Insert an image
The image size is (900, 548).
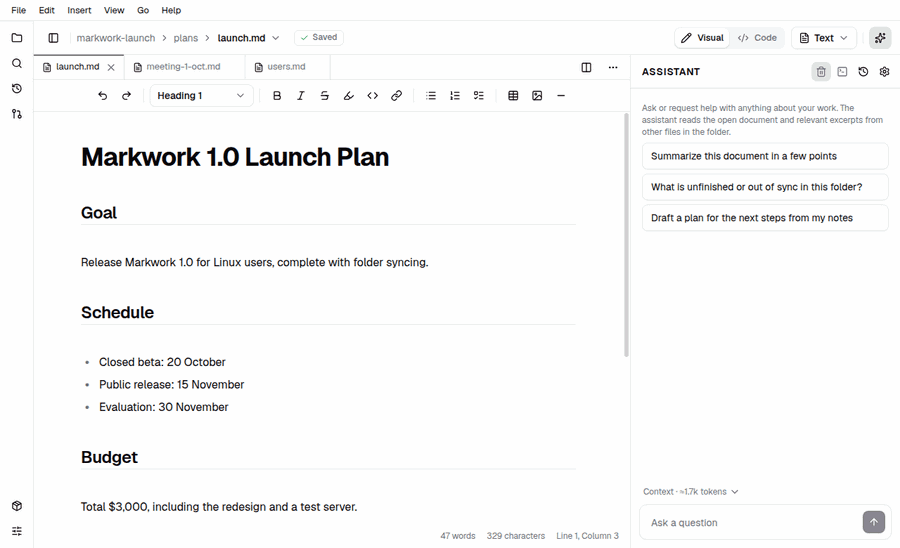(x=537, y=96)
